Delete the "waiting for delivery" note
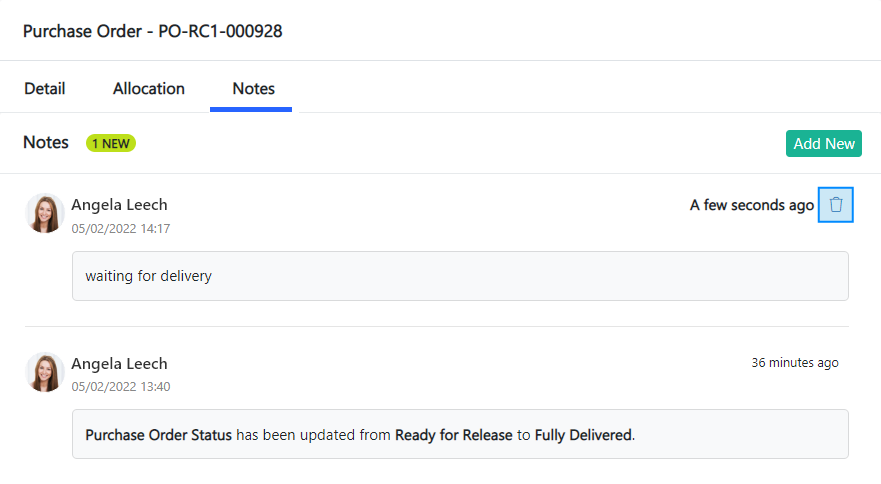 pyautogui.click(x=836, y=205)
